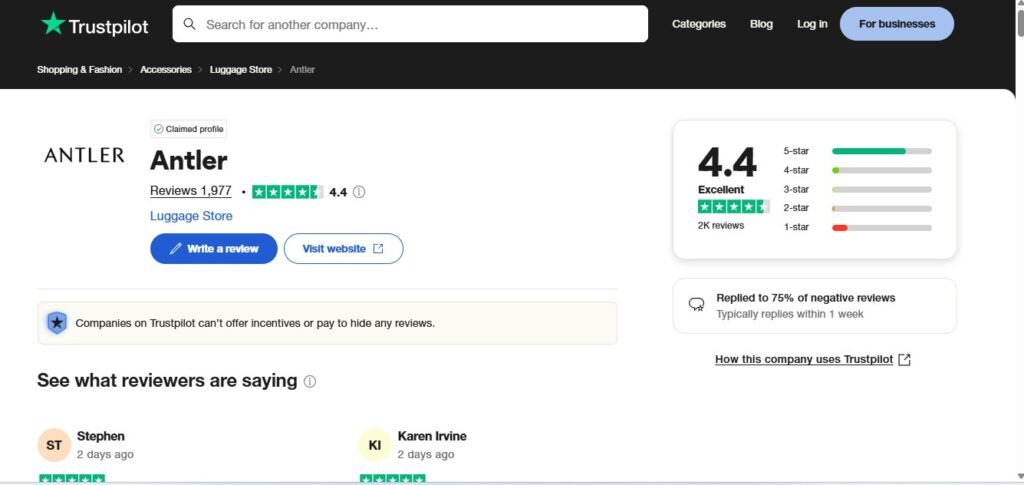Click the search magnifier icon
Image resolution: width=1024 pixels, height=485 pixels.
coord(189,24)
